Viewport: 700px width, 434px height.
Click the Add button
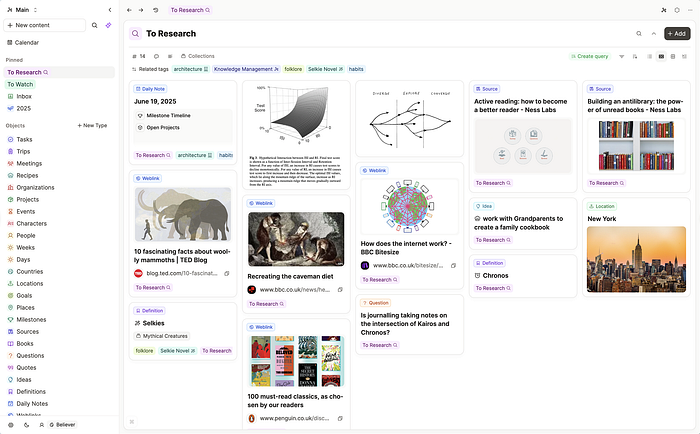click(x=677, y=33)
